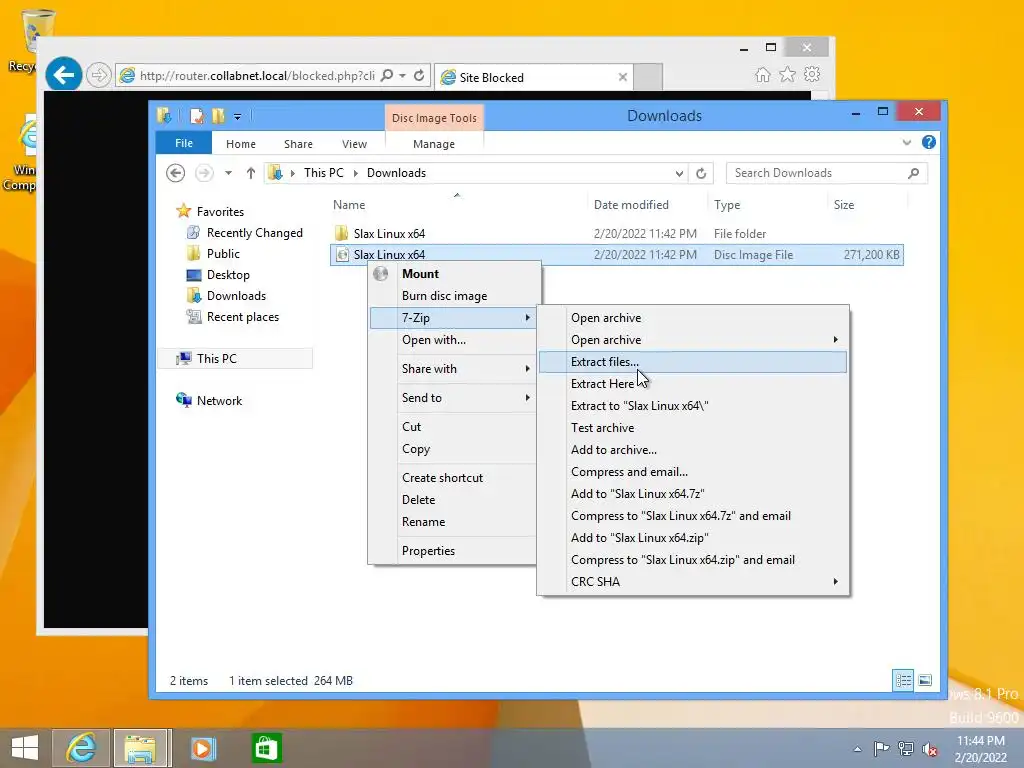Go back in the Downloads Explorer window

(x=175, y=173)
